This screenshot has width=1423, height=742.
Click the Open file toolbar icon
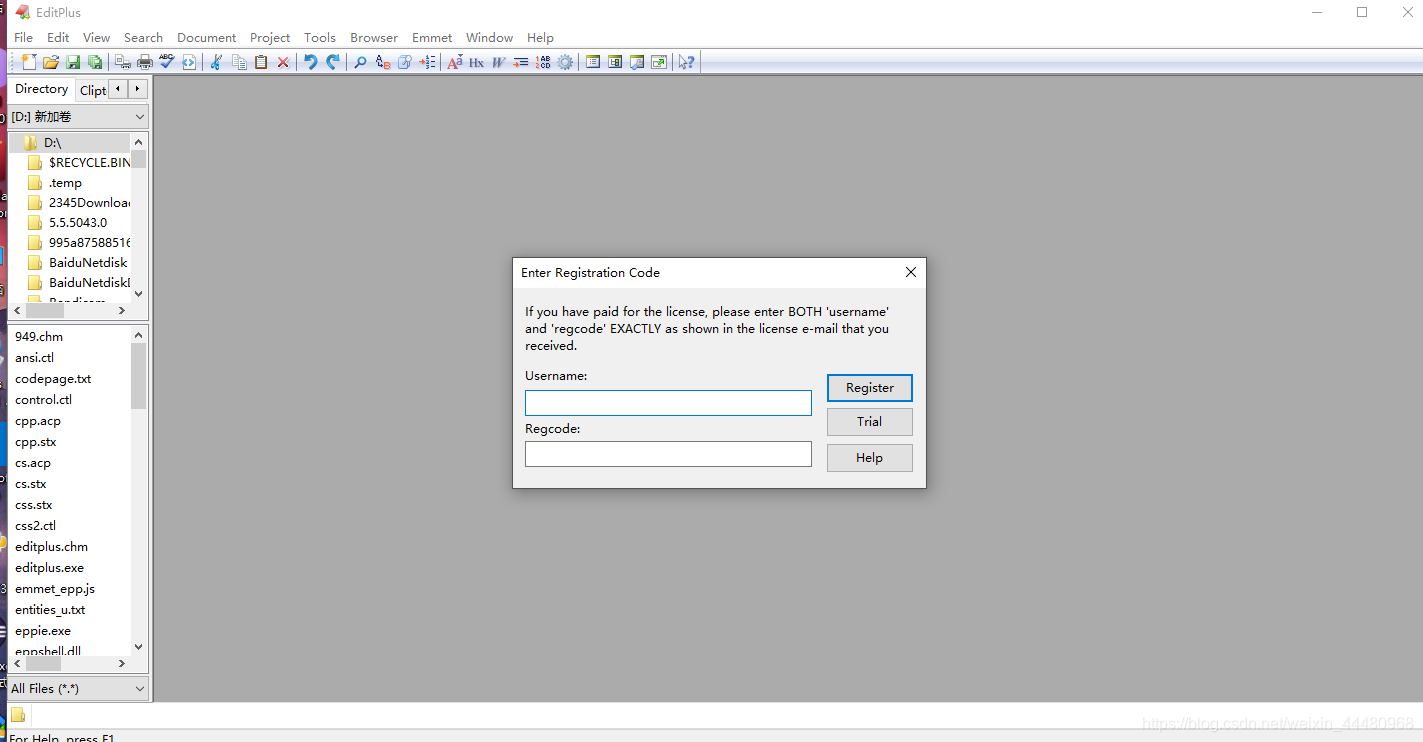coord(51,62)
